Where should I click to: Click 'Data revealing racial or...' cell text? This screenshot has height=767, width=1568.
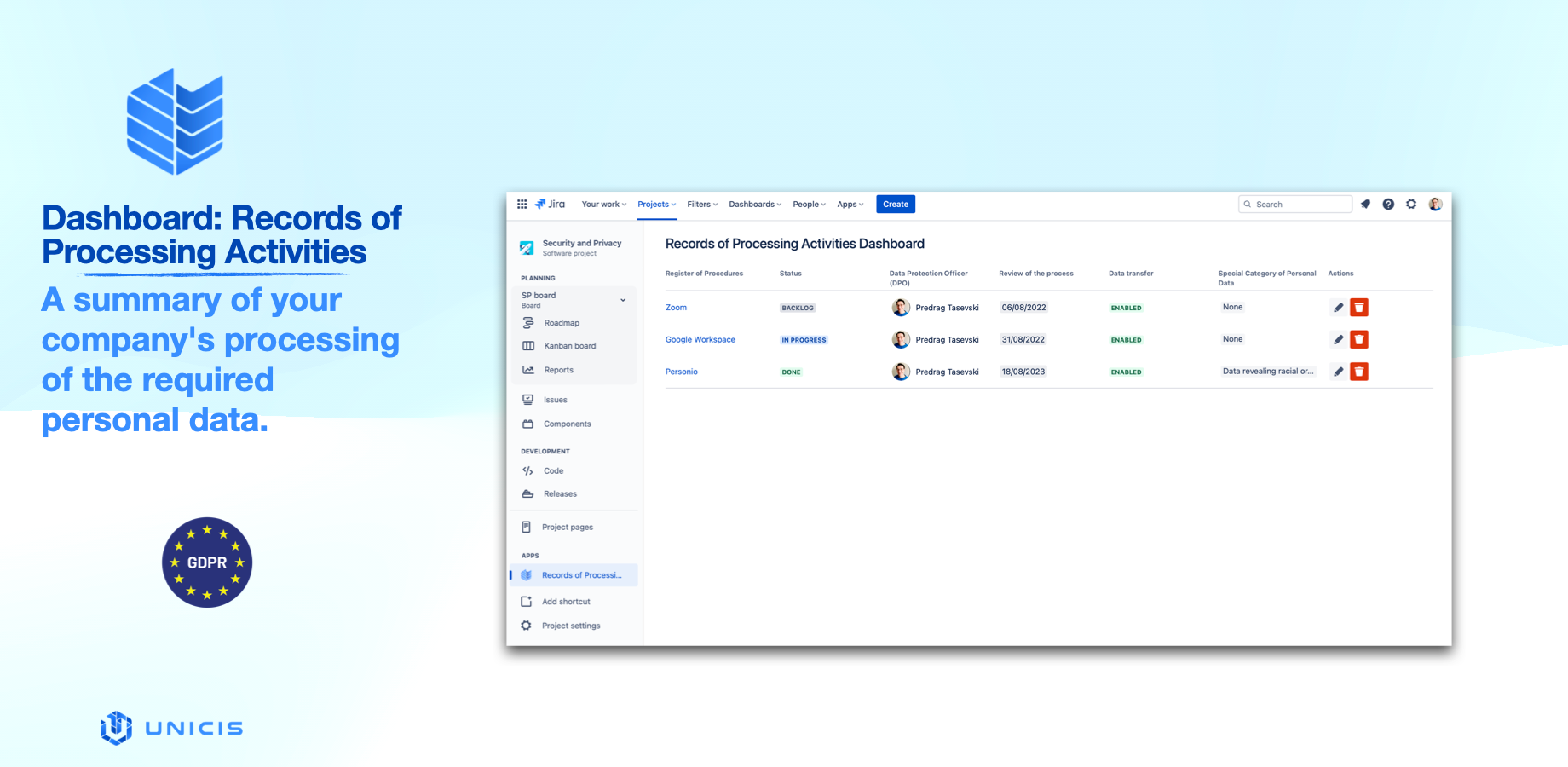1268,372
